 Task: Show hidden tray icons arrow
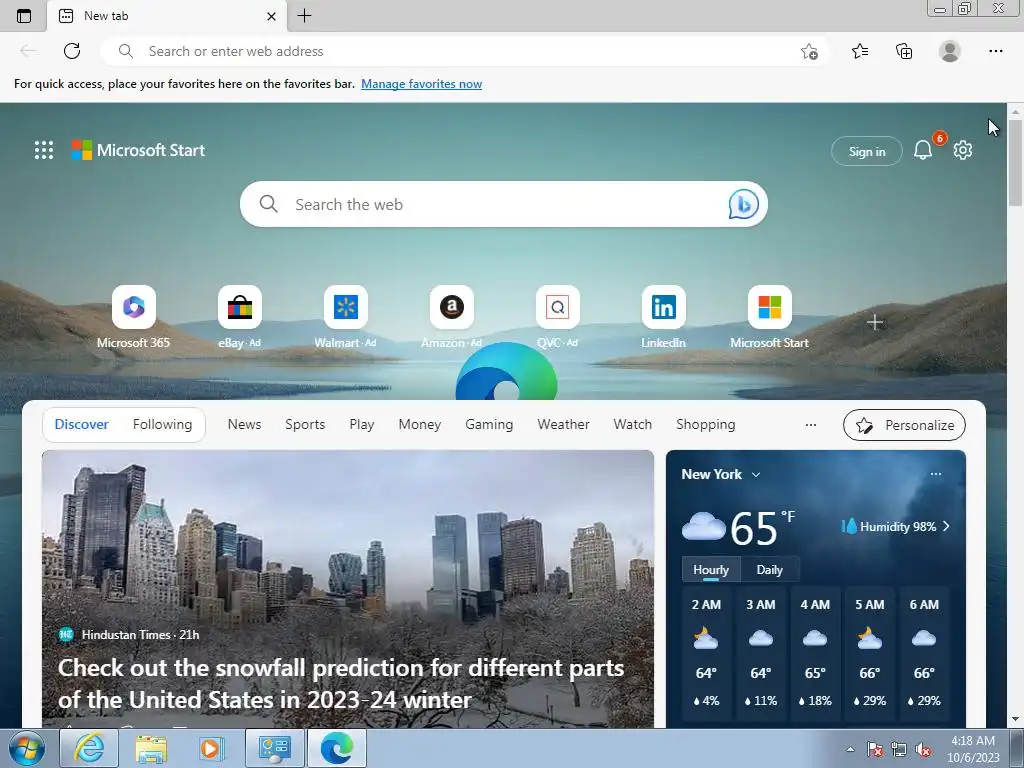tap(850, 750)
